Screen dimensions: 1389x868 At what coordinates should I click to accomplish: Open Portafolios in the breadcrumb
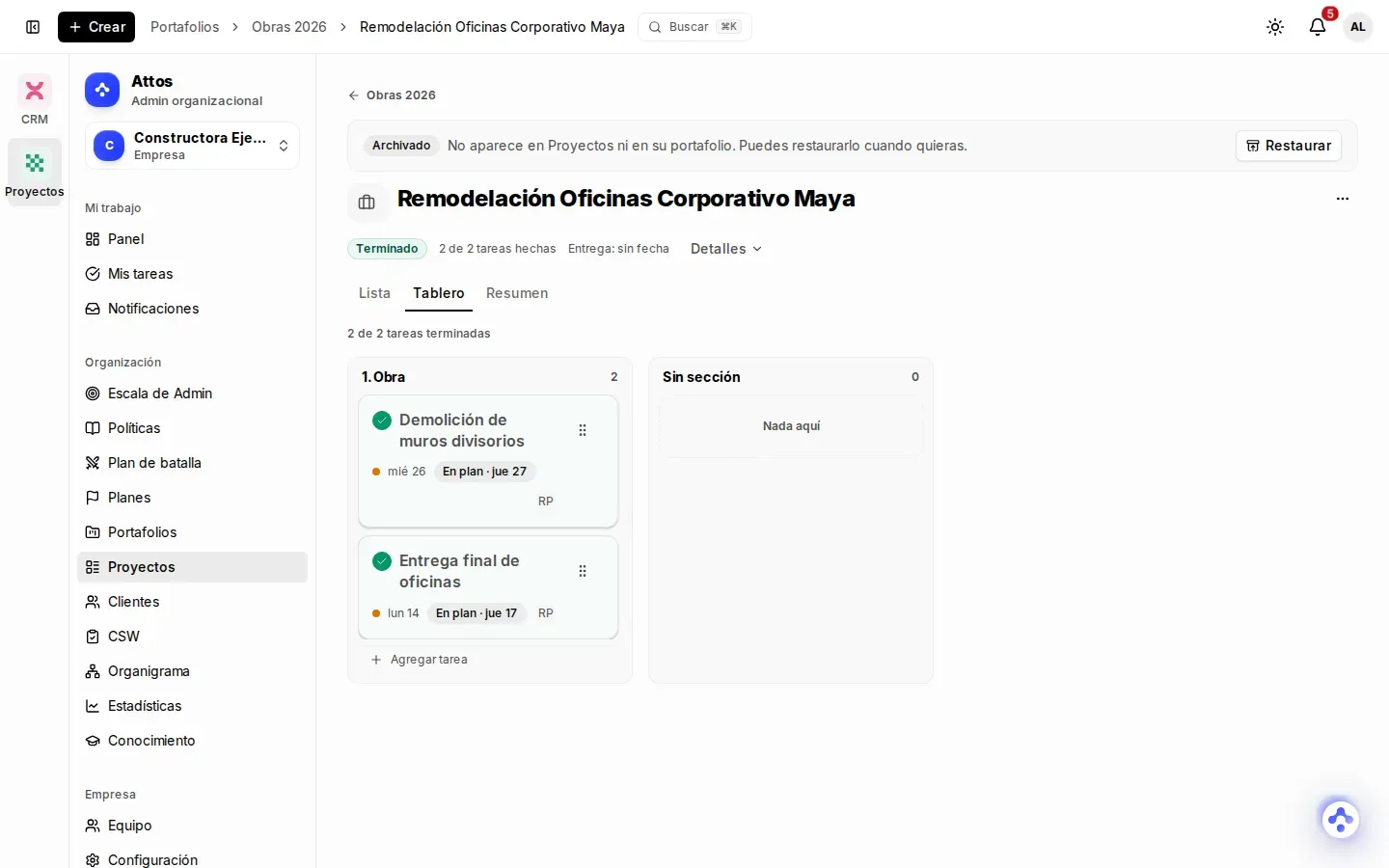(184, 27)
